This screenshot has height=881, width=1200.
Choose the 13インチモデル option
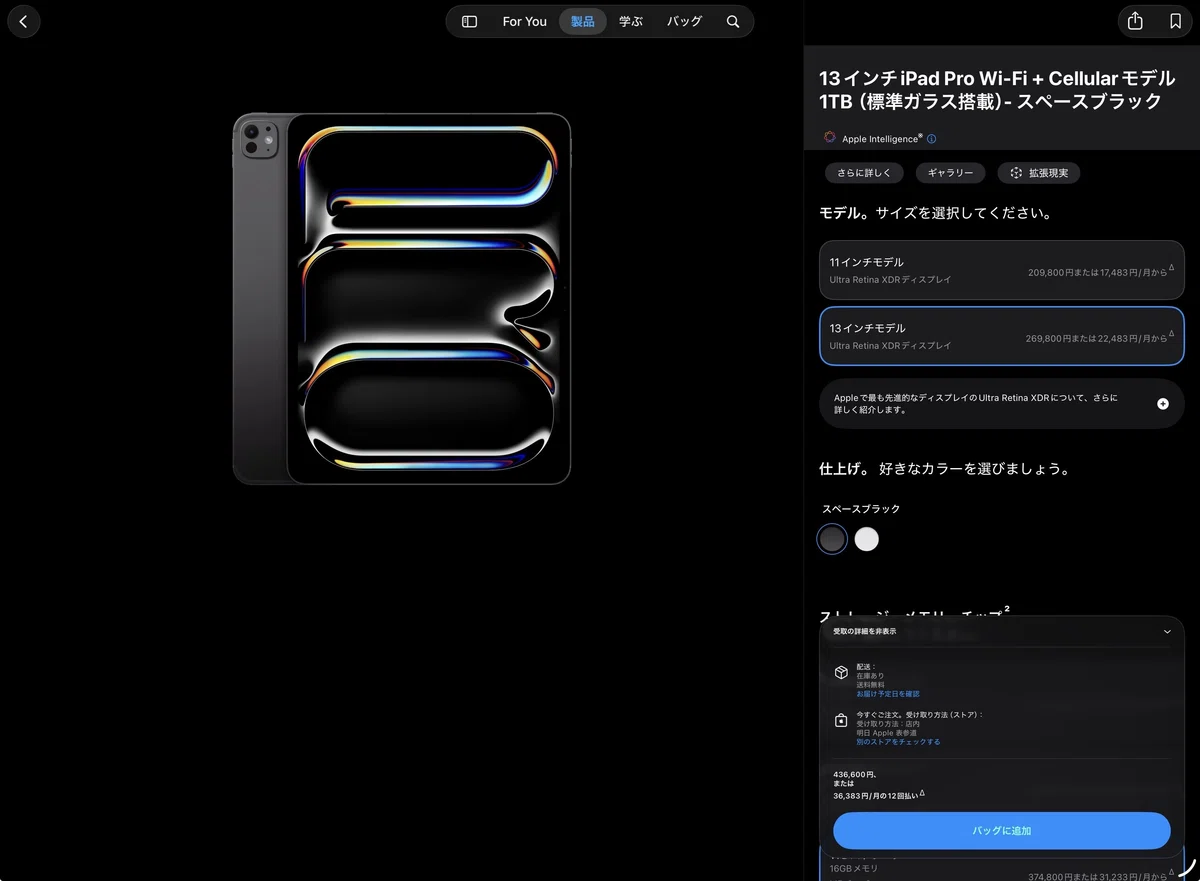[1002, 336]
